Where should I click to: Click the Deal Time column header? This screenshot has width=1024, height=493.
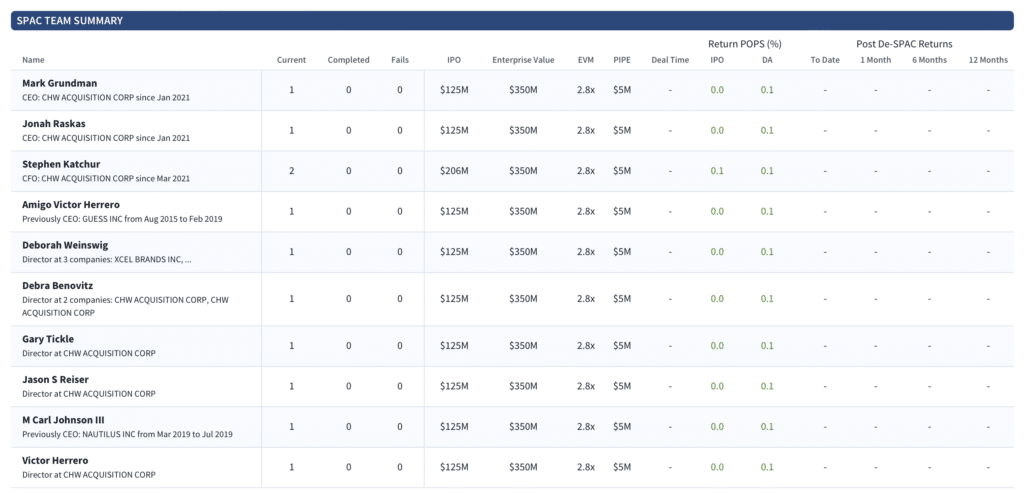pos(670,60)
